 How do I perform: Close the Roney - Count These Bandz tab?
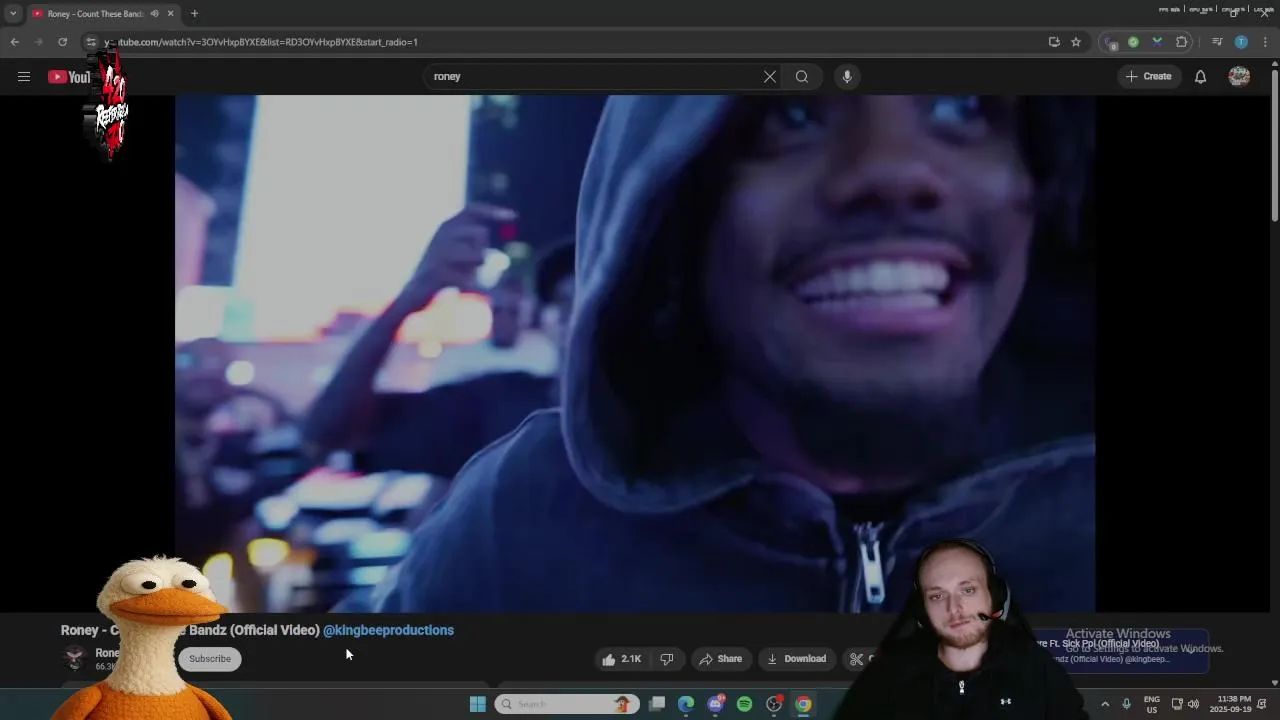(x=171, y=14)
